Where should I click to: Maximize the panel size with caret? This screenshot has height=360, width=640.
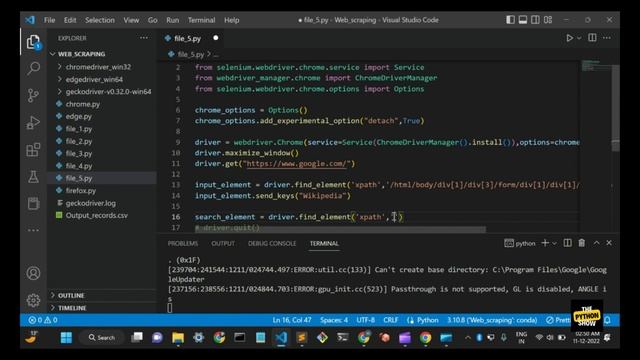coord(596,243)
